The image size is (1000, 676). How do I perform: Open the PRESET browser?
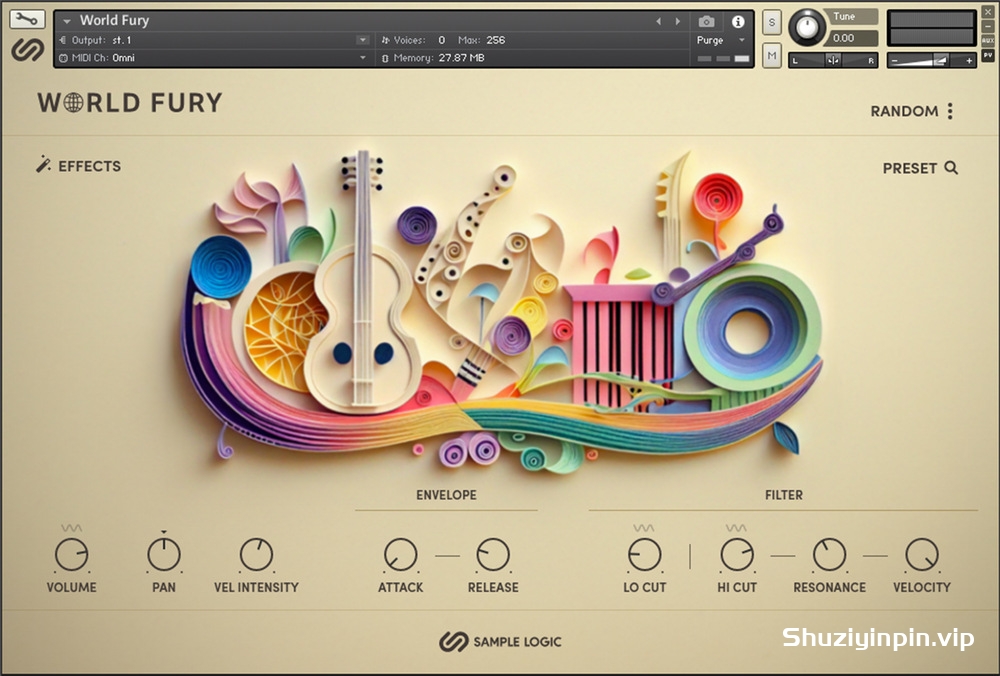(x=909, y=168)
